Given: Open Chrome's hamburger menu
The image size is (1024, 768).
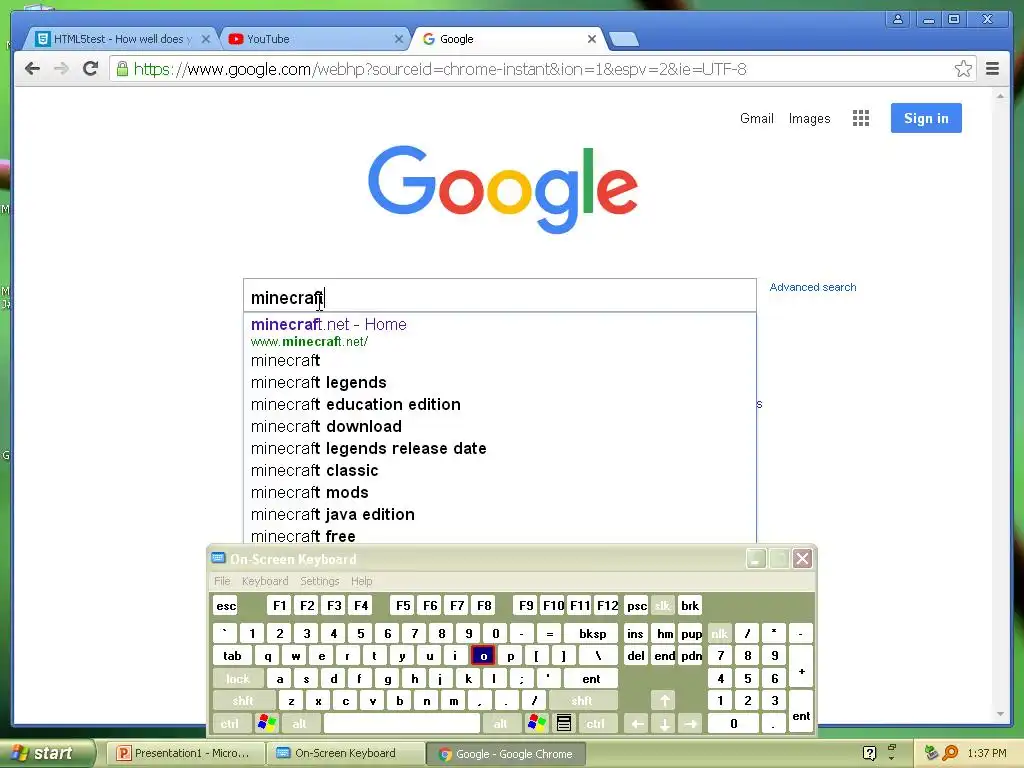Looking at the screenshot, I should (x=992, y=69).
